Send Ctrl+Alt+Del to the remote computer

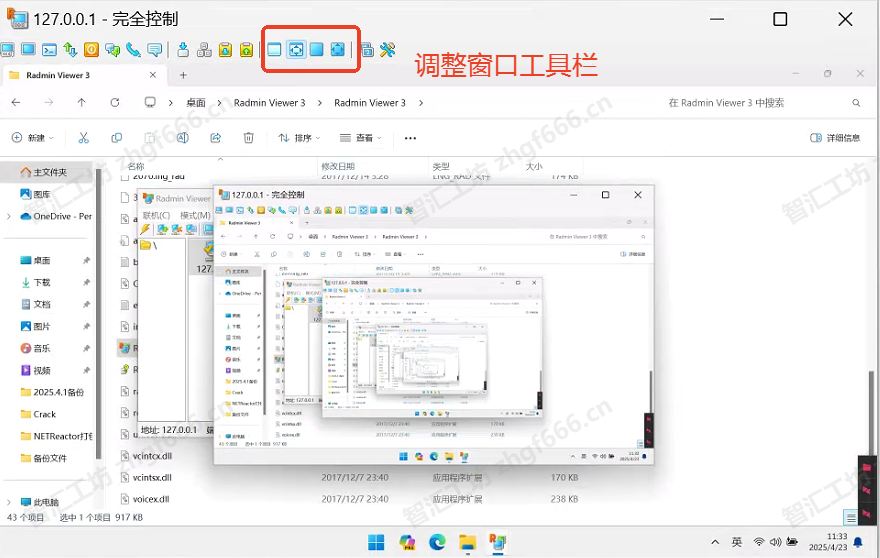(x=183, y=50)
